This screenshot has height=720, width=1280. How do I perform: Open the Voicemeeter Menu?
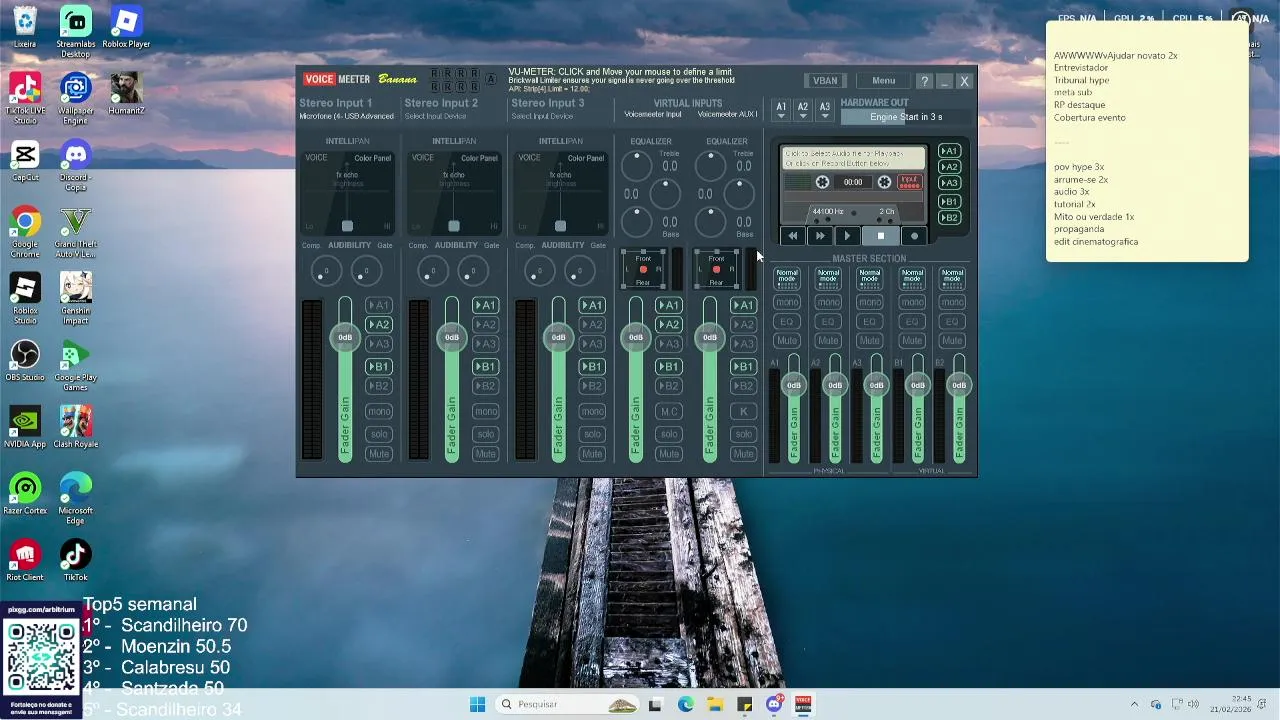883,81
